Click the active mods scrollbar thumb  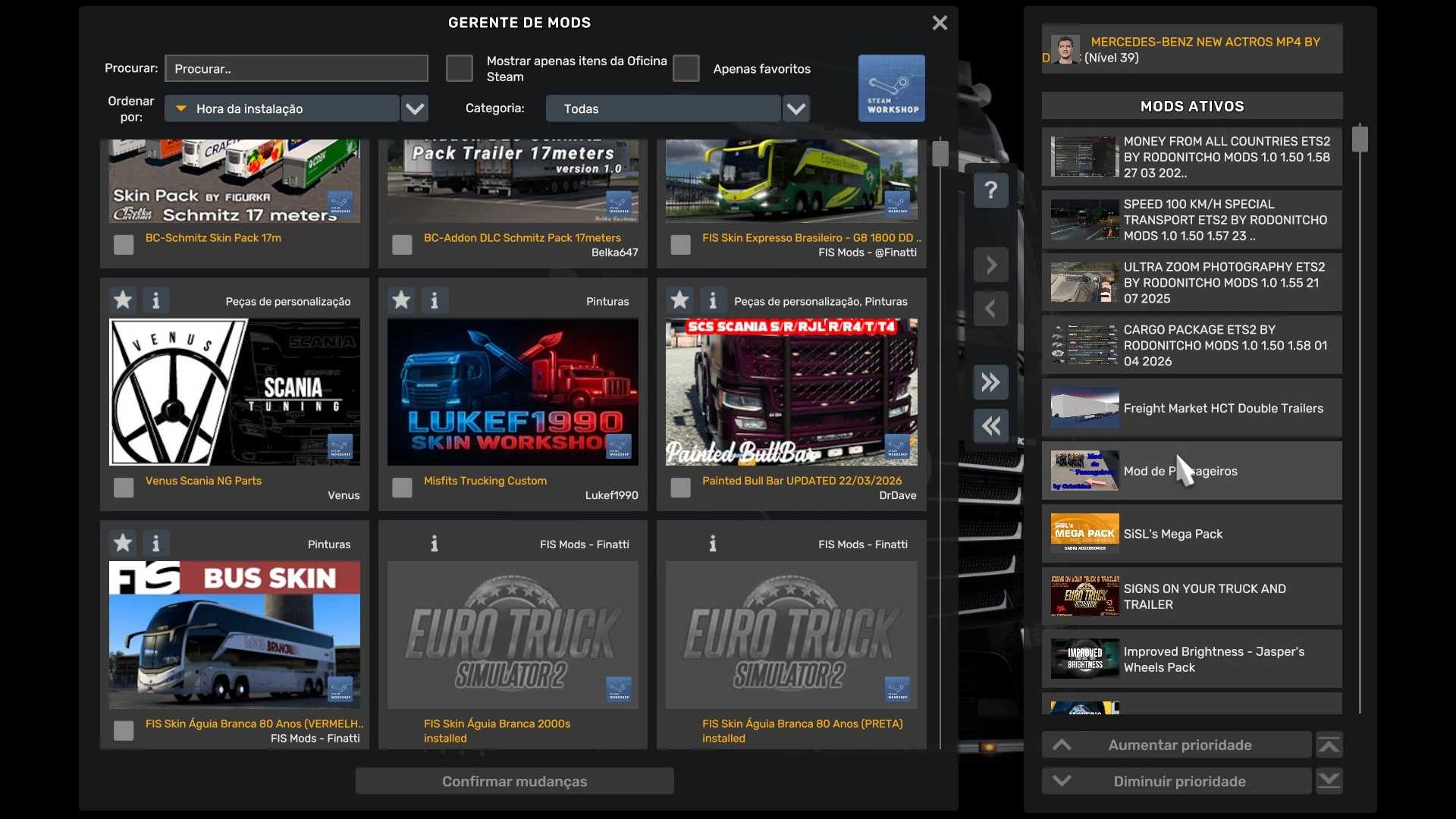pyautogui.click(x=1360, y=139)
